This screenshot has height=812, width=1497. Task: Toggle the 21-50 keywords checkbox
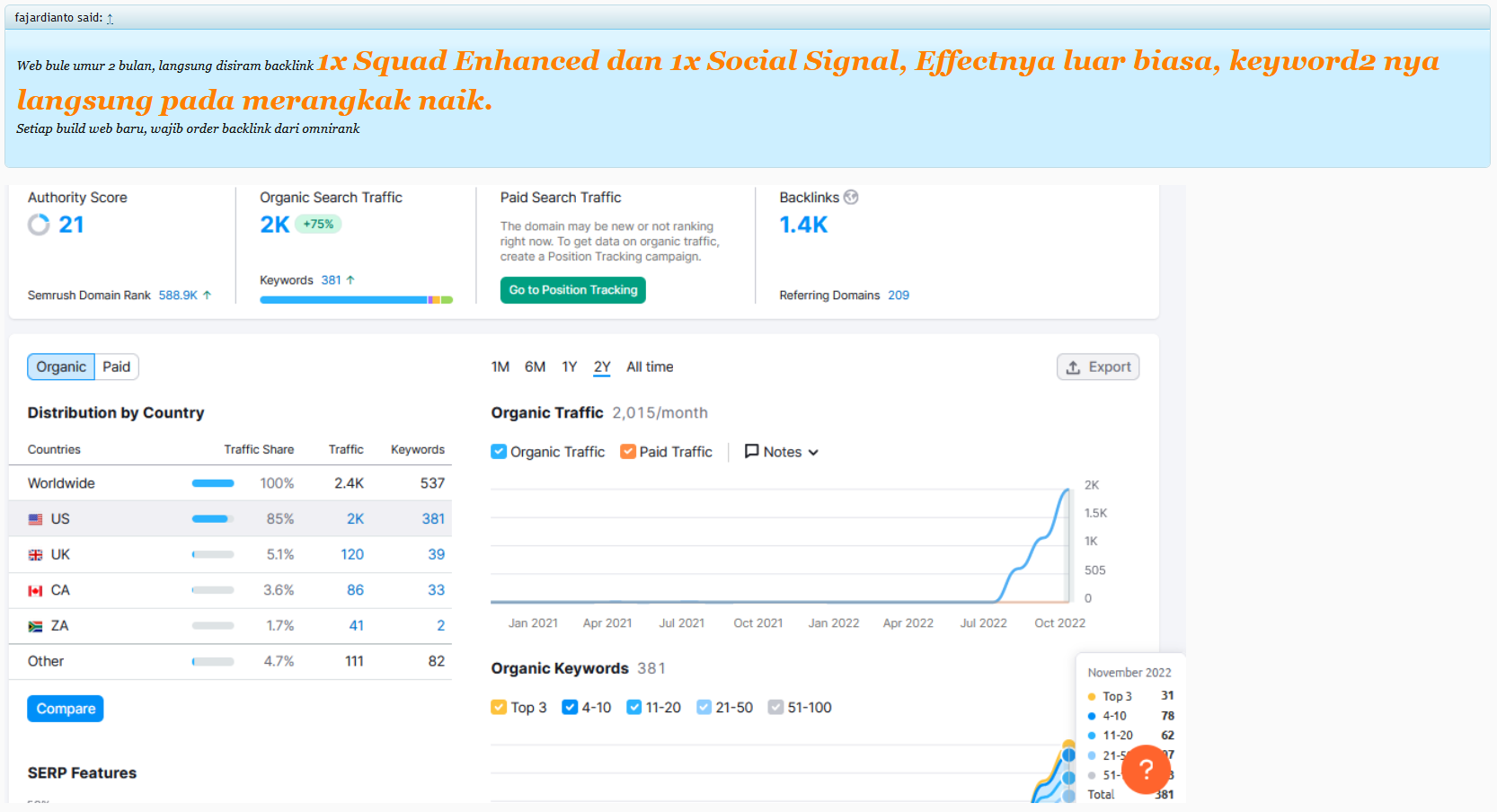tap(704, 707)
